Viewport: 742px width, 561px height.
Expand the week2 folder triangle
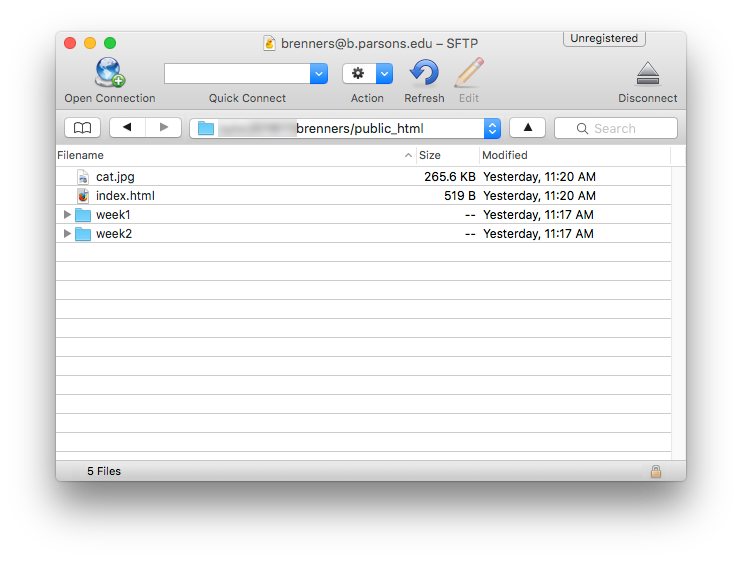click(x=67, y=234)
